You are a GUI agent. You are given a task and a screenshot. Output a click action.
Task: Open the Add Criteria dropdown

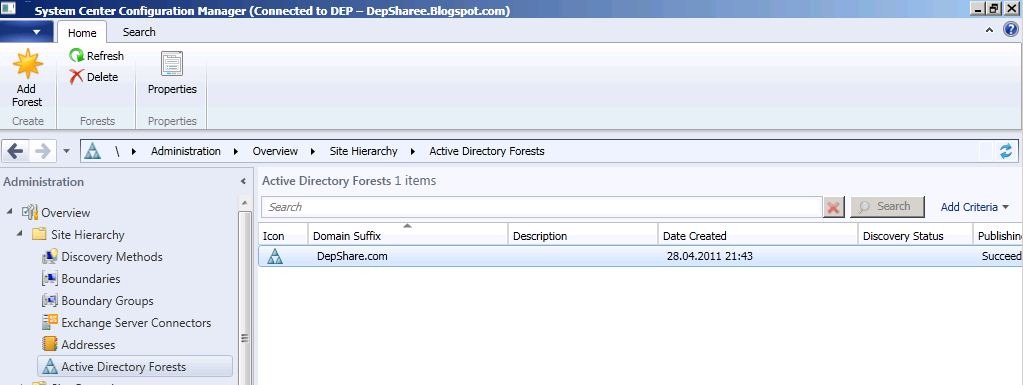point(975,207)
